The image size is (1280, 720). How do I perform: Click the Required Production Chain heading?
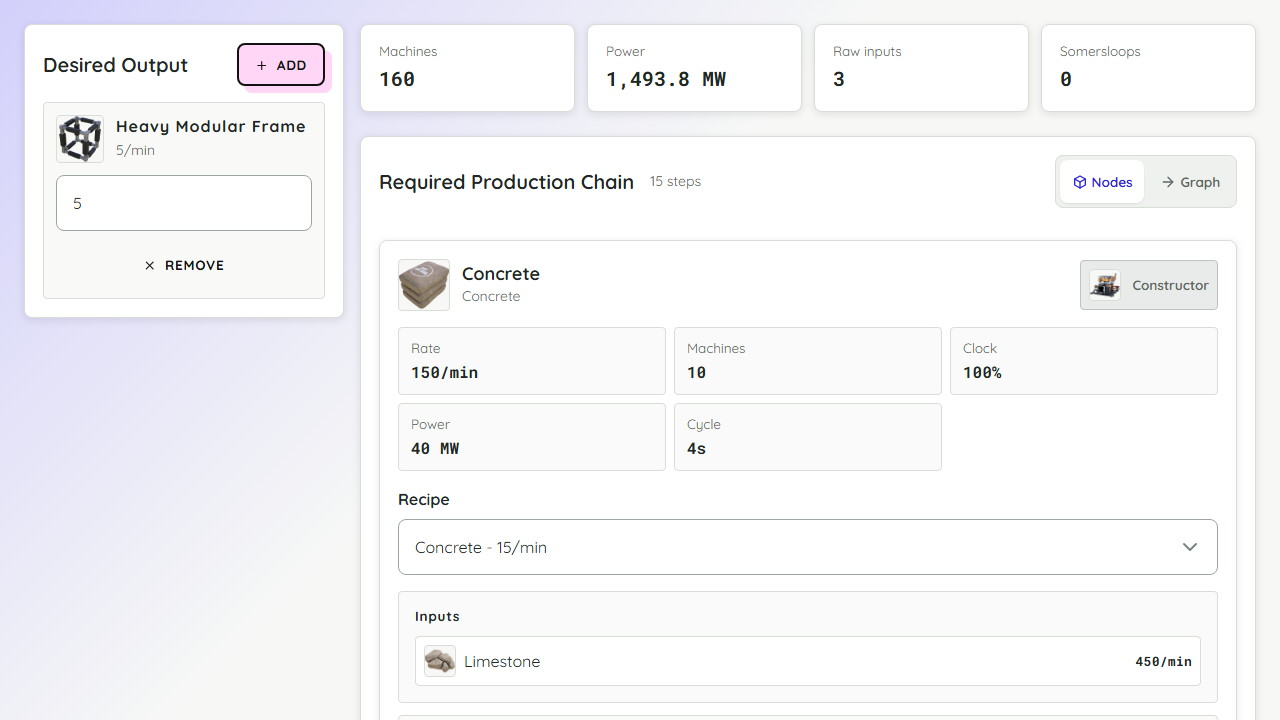[x=506, y=182]
